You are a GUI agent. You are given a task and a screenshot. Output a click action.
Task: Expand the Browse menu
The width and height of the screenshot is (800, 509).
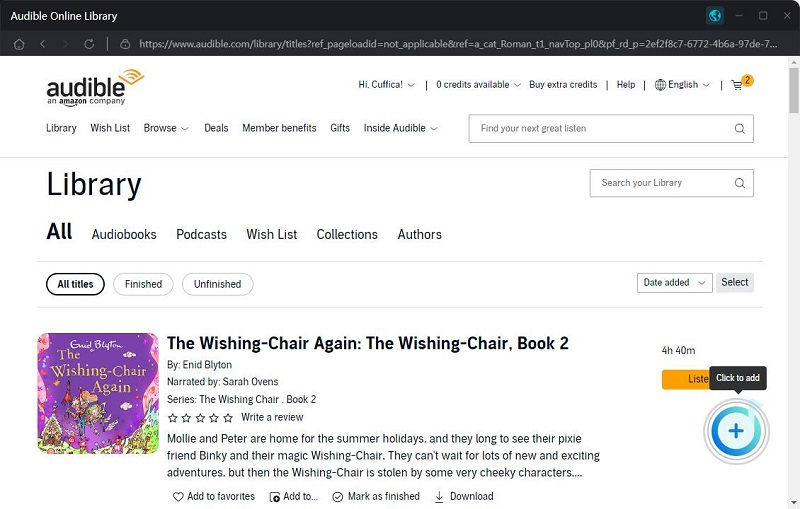point(166,128)
